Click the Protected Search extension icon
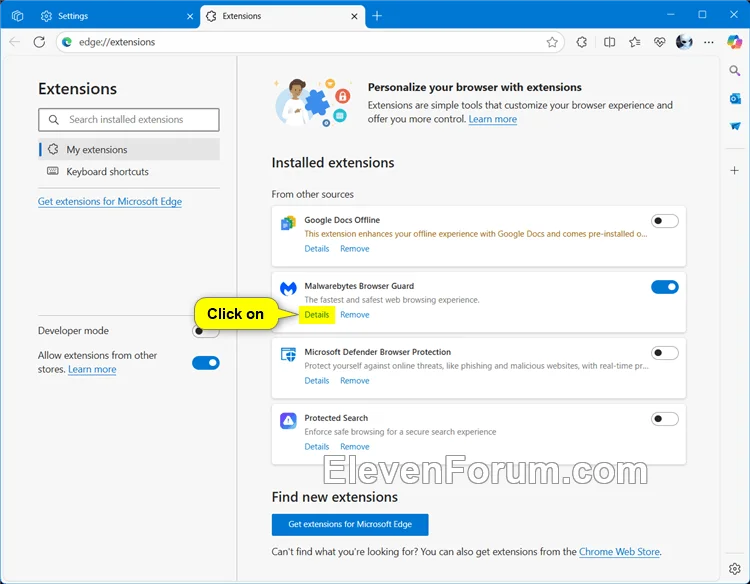This screenshot has height=584, width=750. click(x=288, y=421)
